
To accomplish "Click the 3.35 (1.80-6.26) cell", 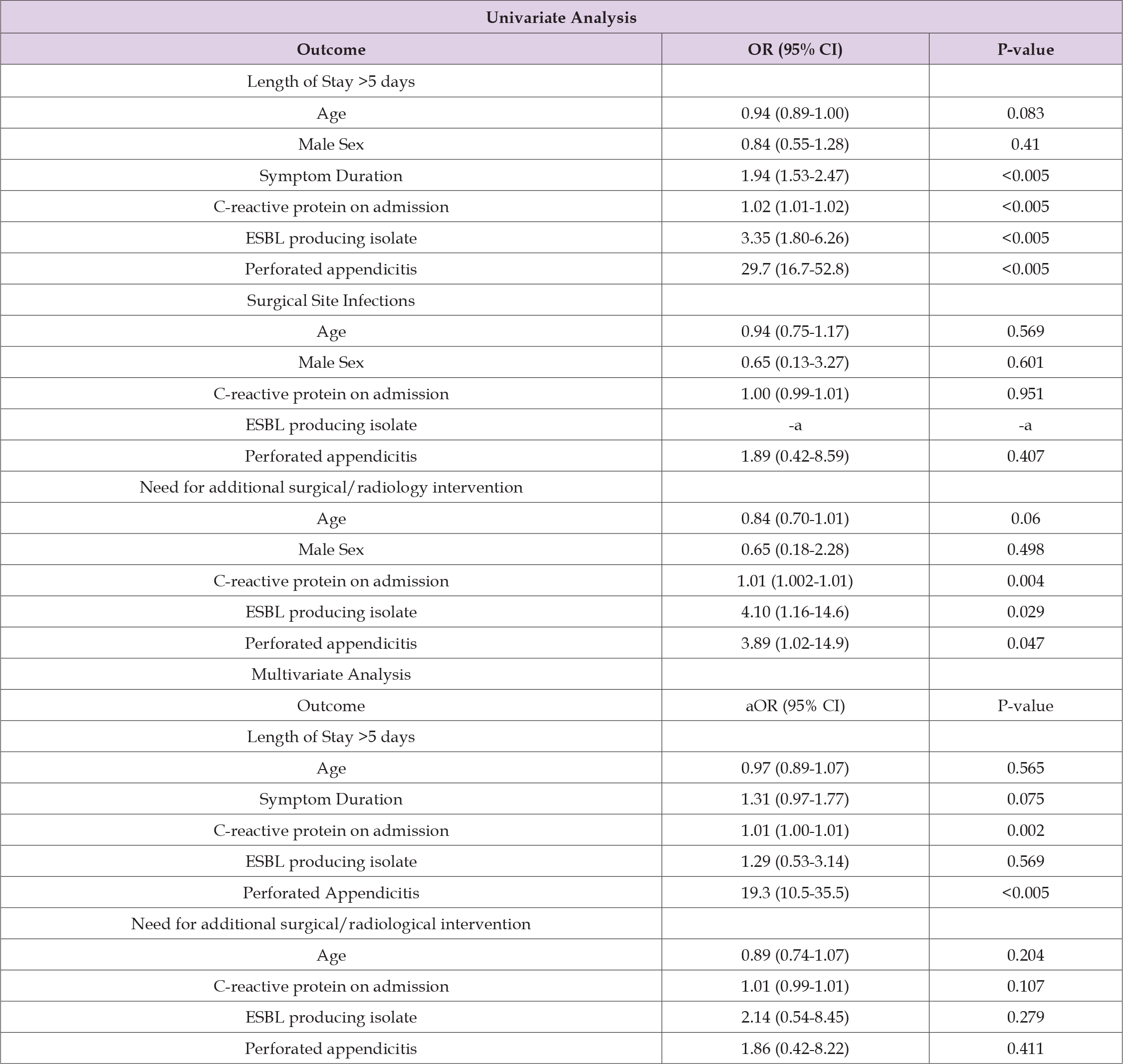I will click(795, 238).
